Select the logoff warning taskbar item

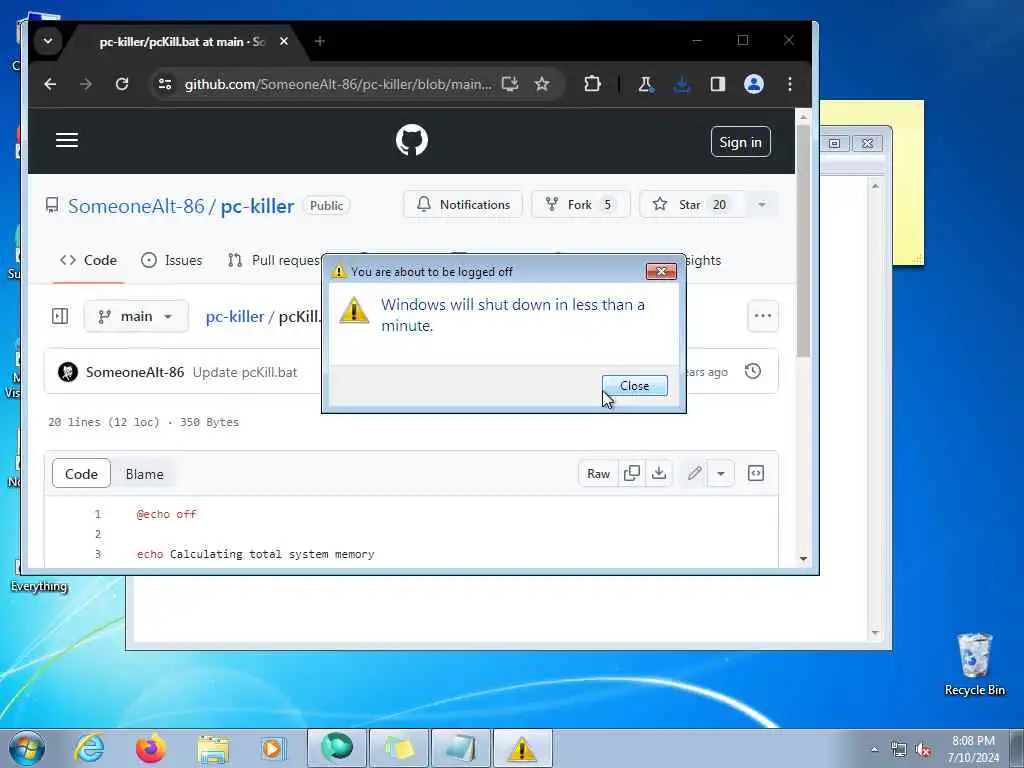[522, 748]
